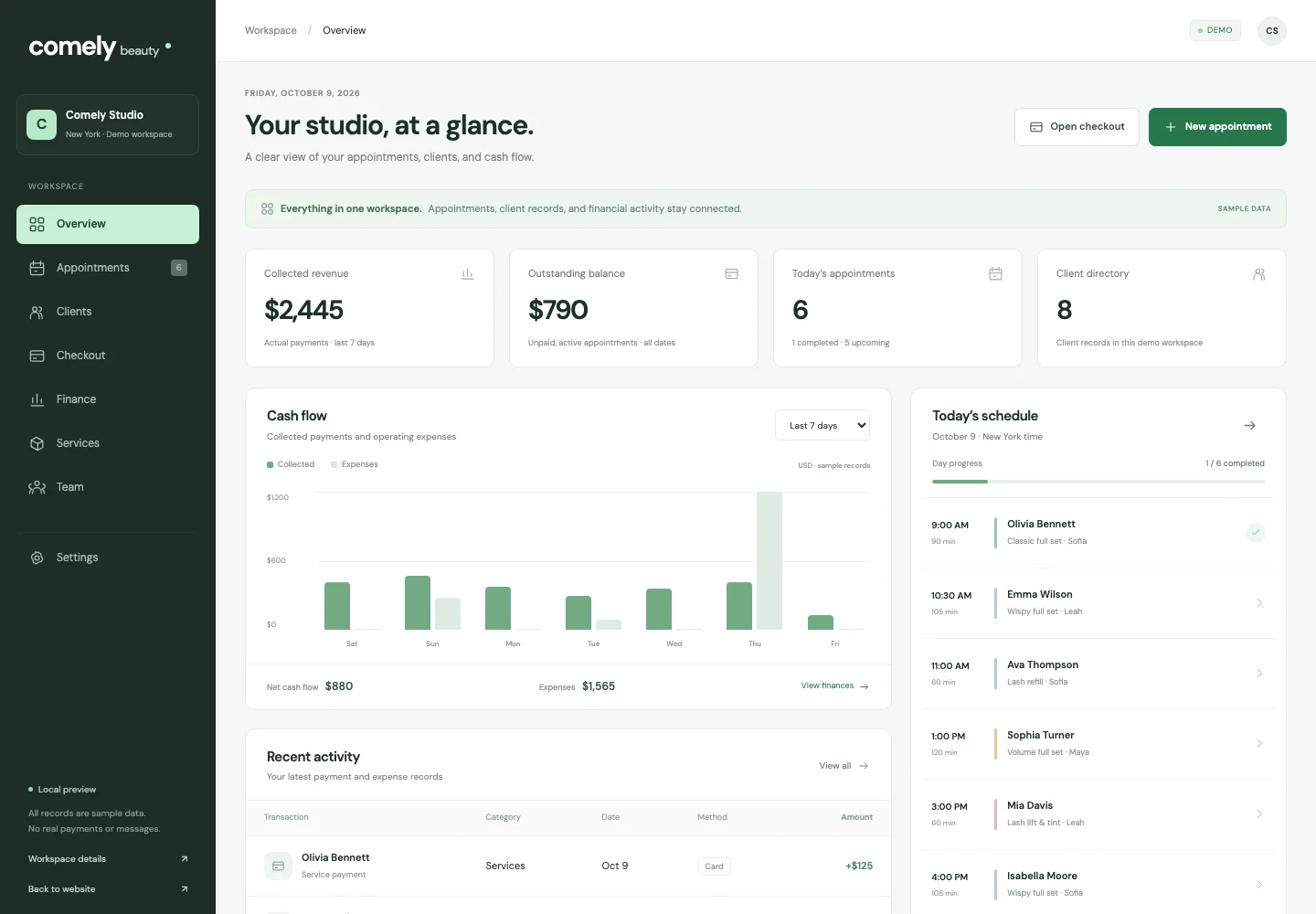Go to Overview in sidebar
This screenshot has width=1316, height=914.
108,225
